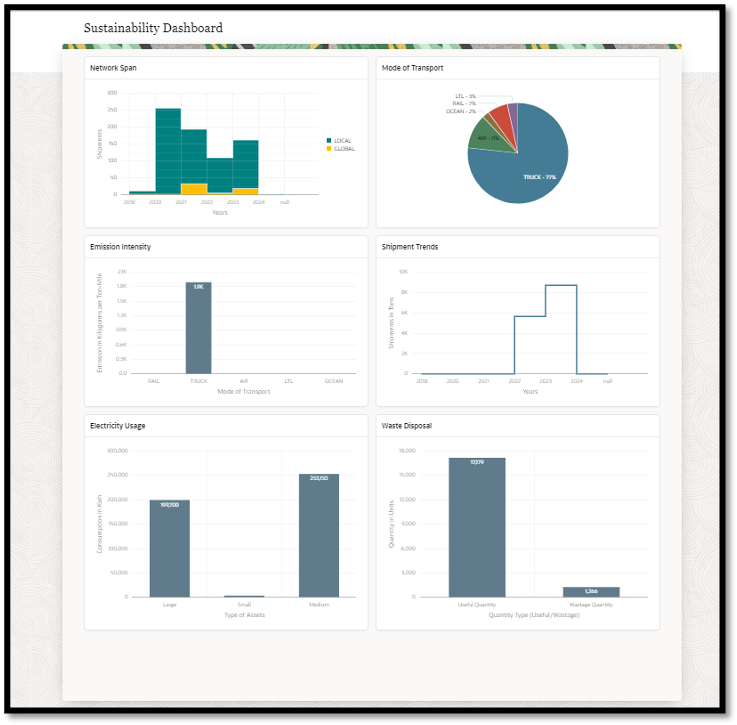Click the GLOBAL legend yellow swatch

pyautogui.click(x=329, y=149)
